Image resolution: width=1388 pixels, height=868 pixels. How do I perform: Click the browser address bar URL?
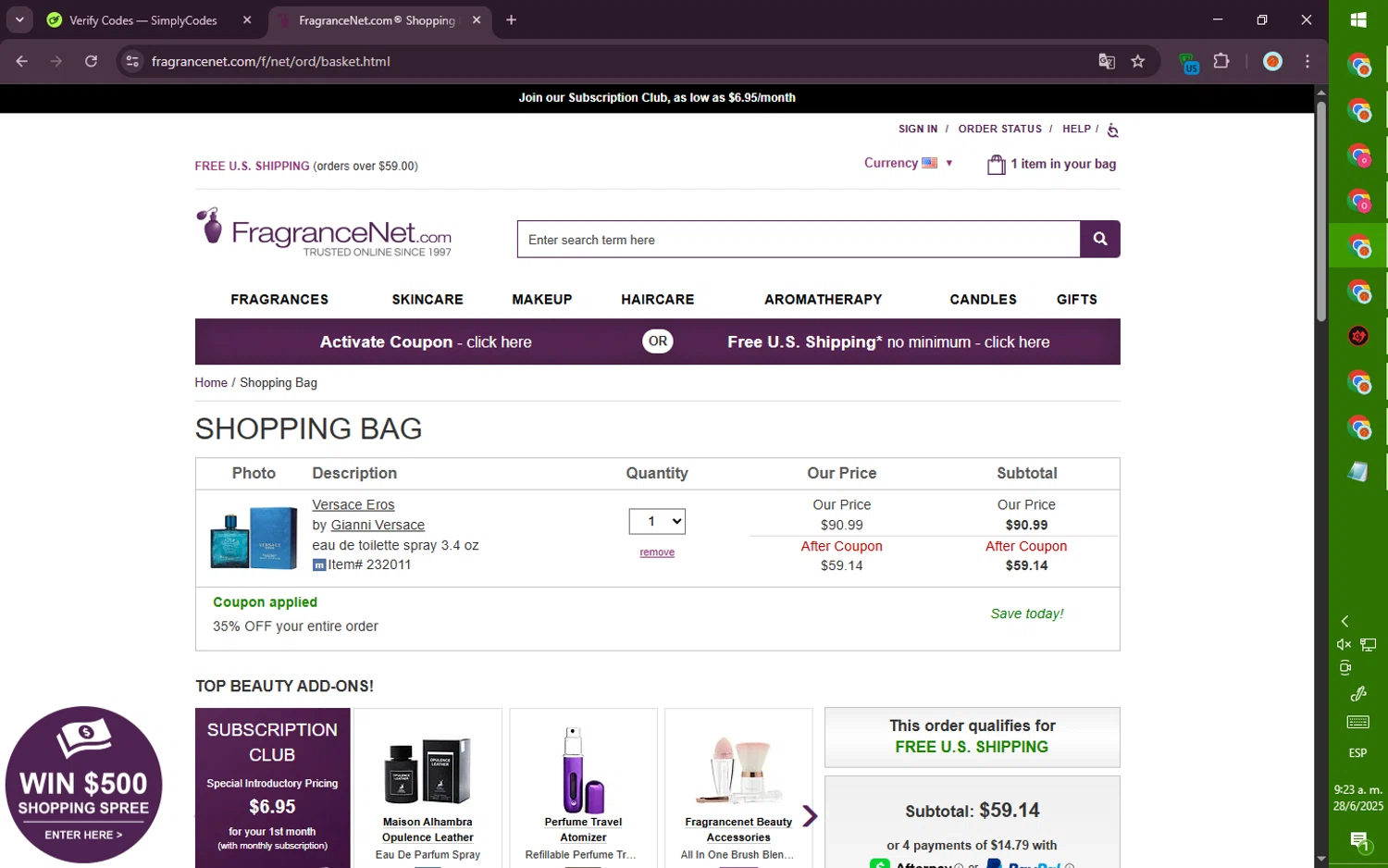coord(270,61)
